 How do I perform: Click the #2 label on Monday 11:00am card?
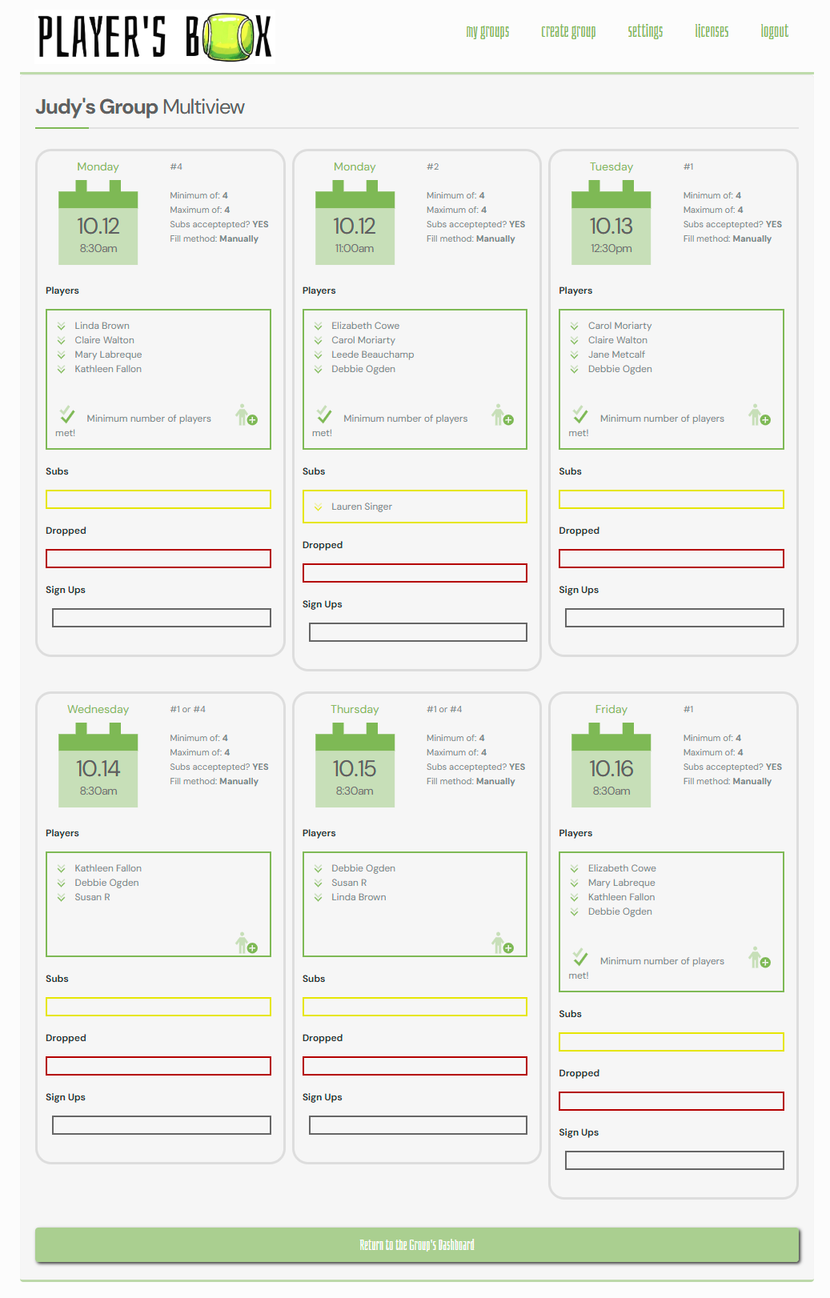pos(433,167)
